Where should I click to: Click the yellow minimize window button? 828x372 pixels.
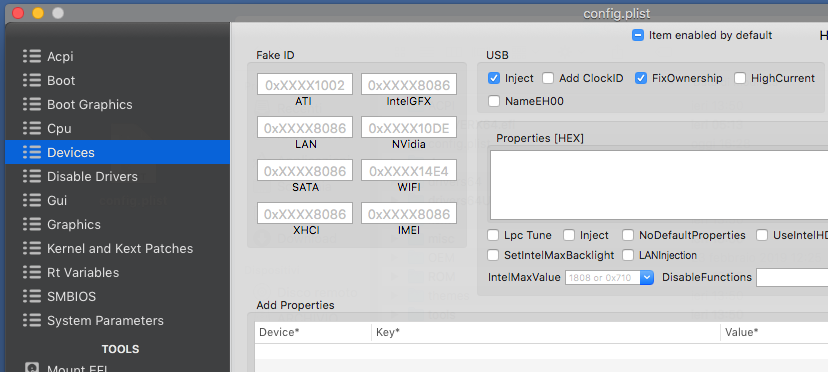38,13
